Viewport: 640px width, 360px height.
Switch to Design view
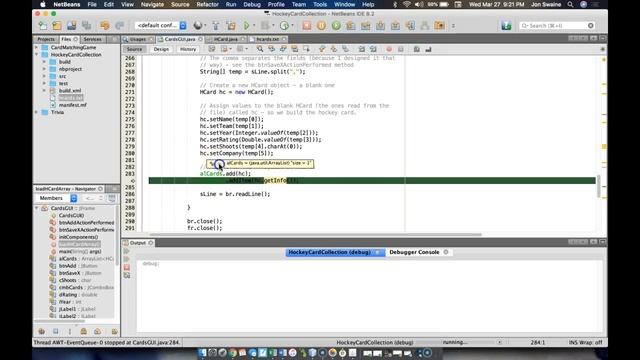161,49
